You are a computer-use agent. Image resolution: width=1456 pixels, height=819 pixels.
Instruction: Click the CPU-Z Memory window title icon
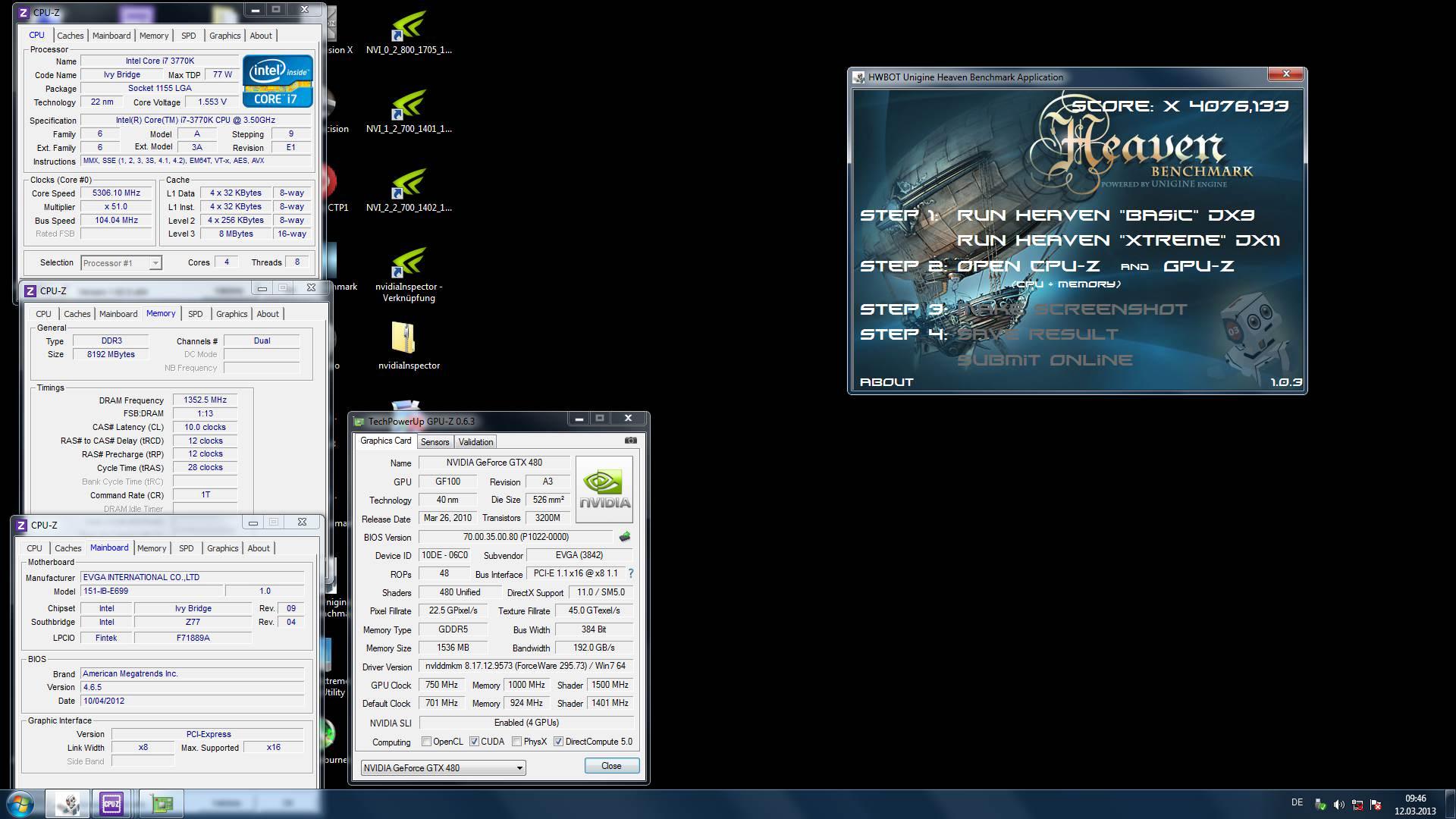pos(30,291)
